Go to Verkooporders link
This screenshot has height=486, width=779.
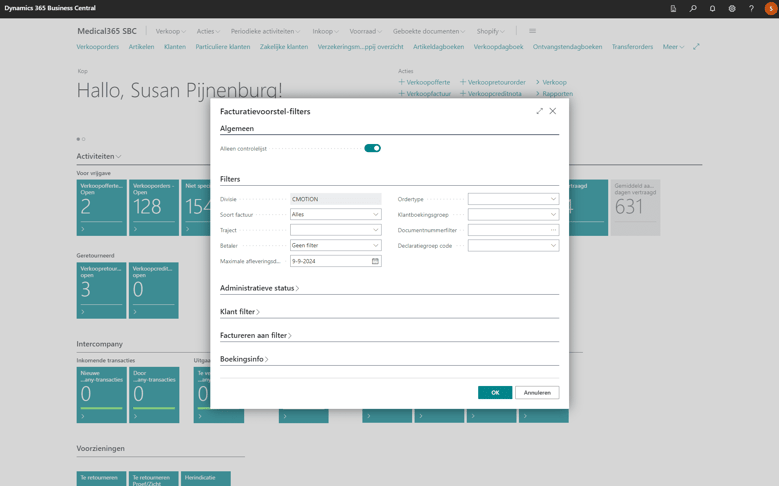[98, 47]
